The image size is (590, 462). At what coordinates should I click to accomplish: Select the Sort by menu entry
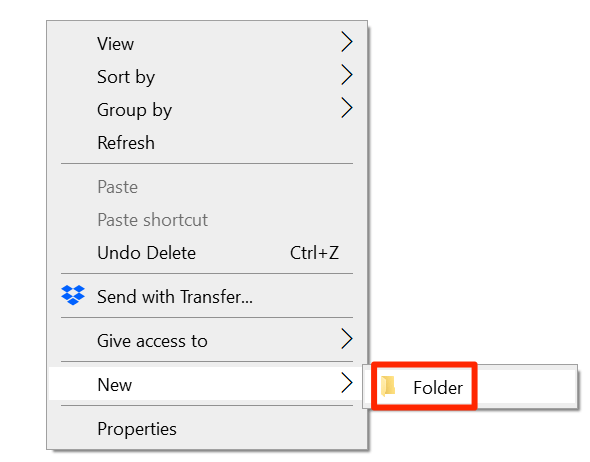(207, 77)
